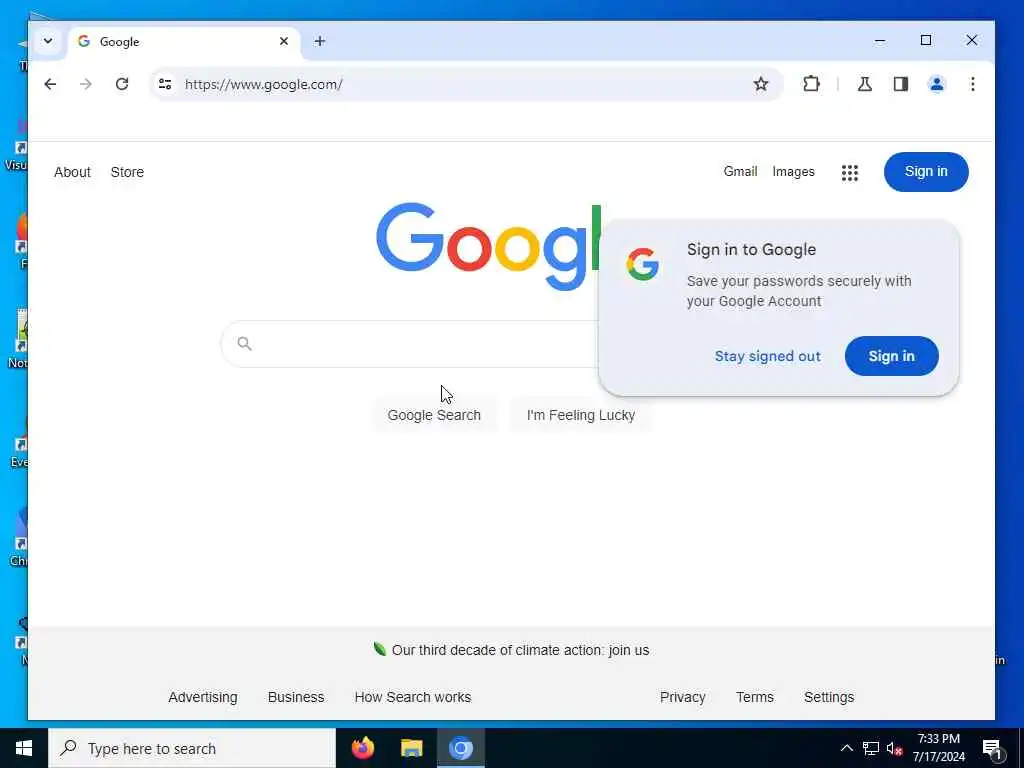Select the Google tab
Screen dimensions: 1024x768
click(x=184, y=42)
